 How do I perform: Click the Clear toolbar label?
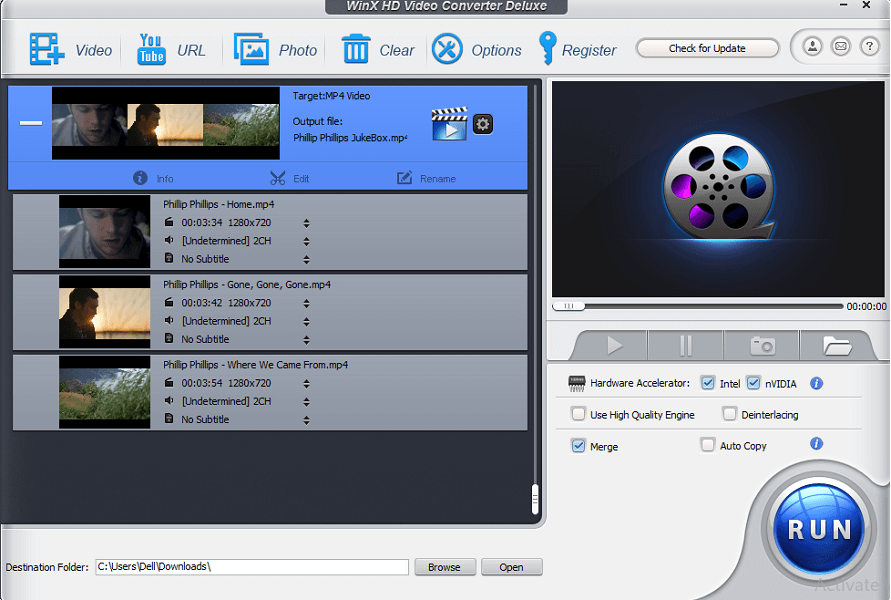tap(397, 51)
